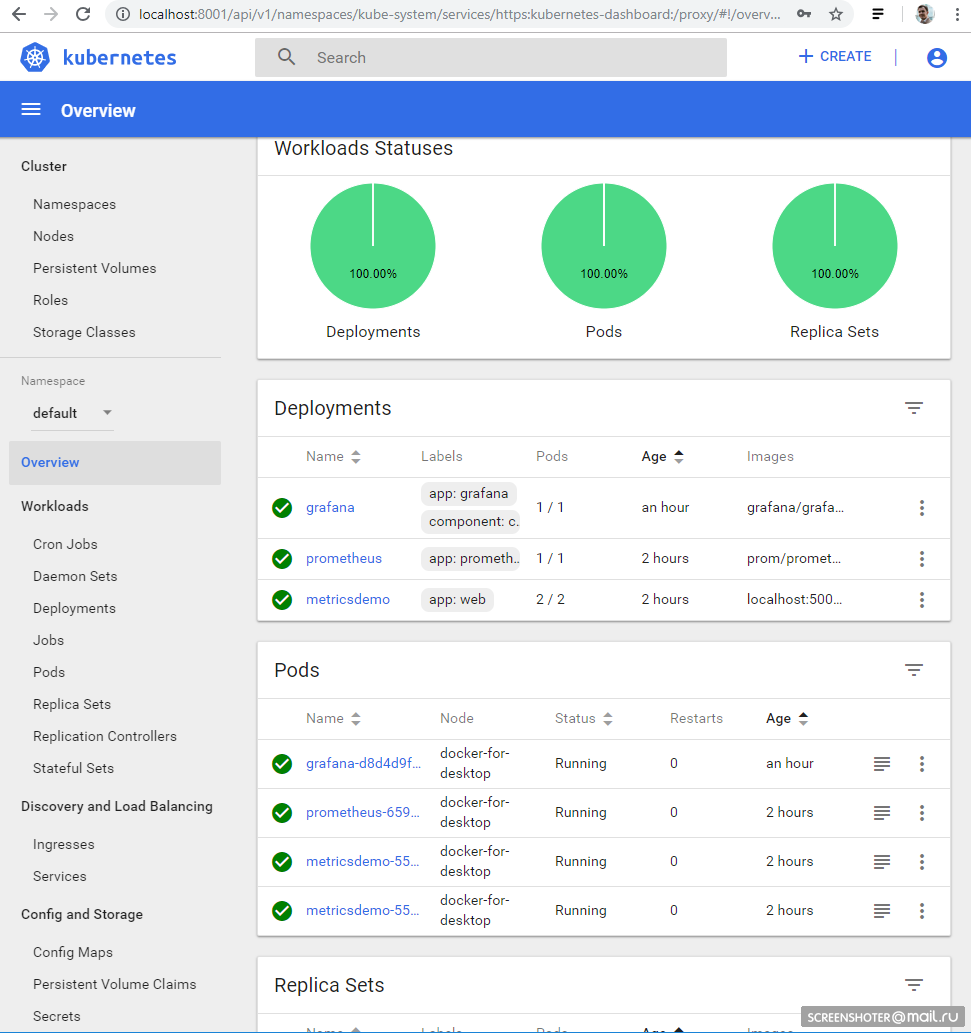
Task: Filter the Deployments card
Action: [913, 408]
